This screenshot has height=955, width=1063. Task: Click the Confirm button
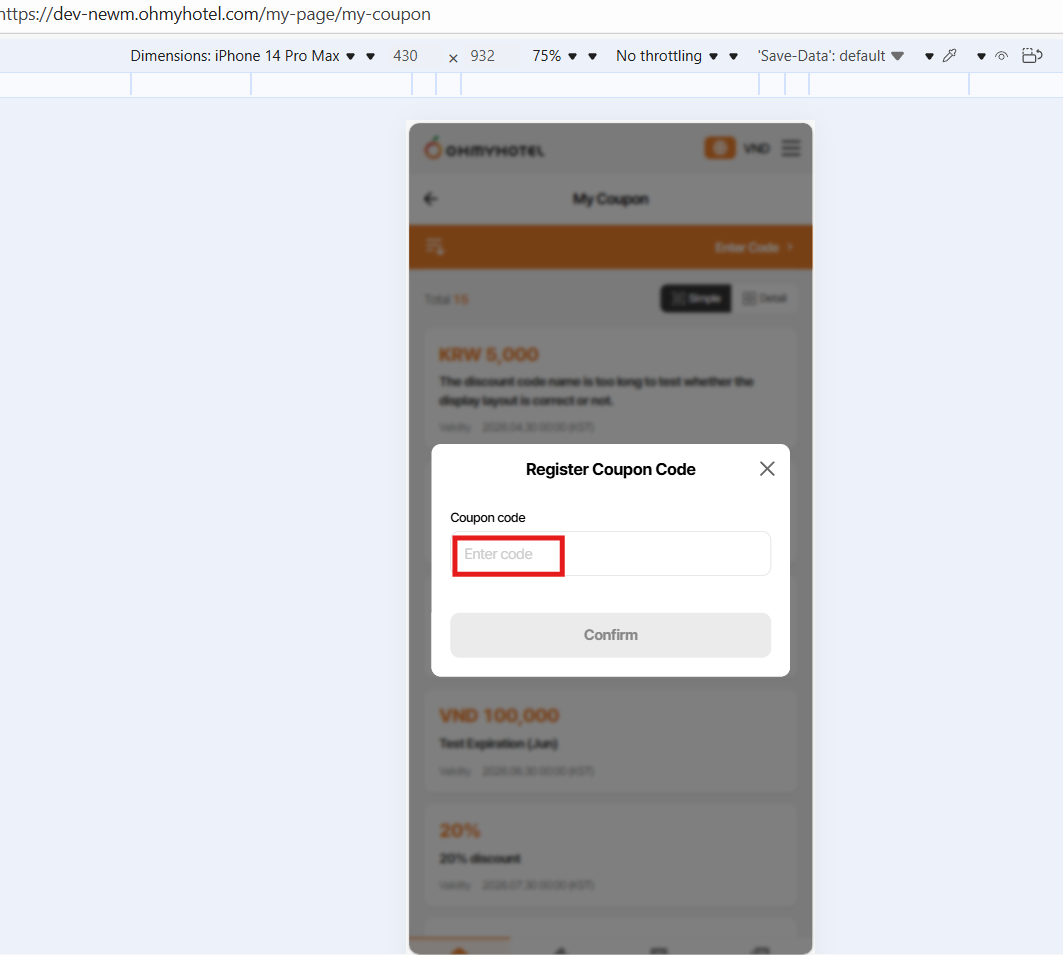pos(610,635)
